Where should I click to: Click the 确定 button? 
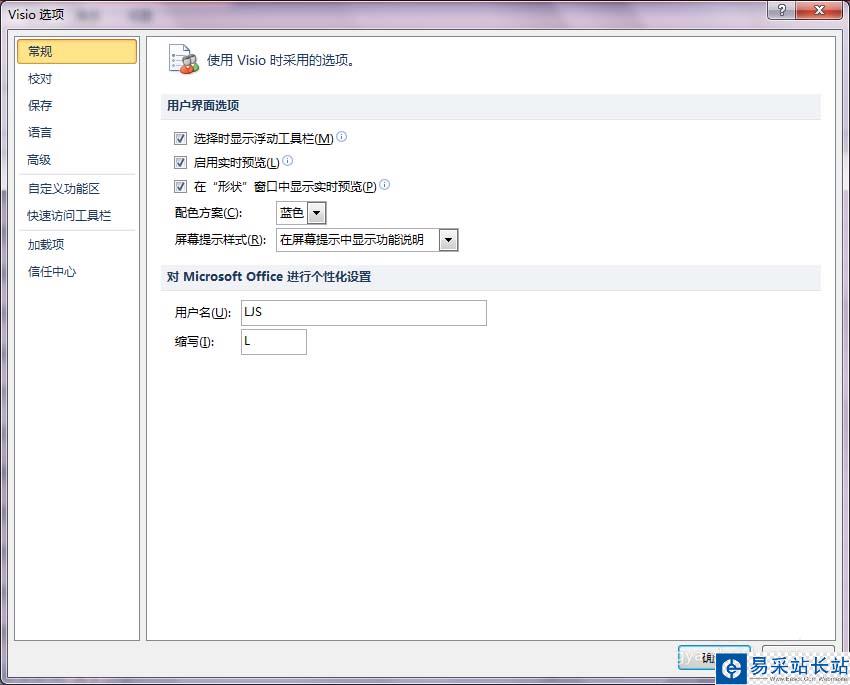click(x=714, y=657)
